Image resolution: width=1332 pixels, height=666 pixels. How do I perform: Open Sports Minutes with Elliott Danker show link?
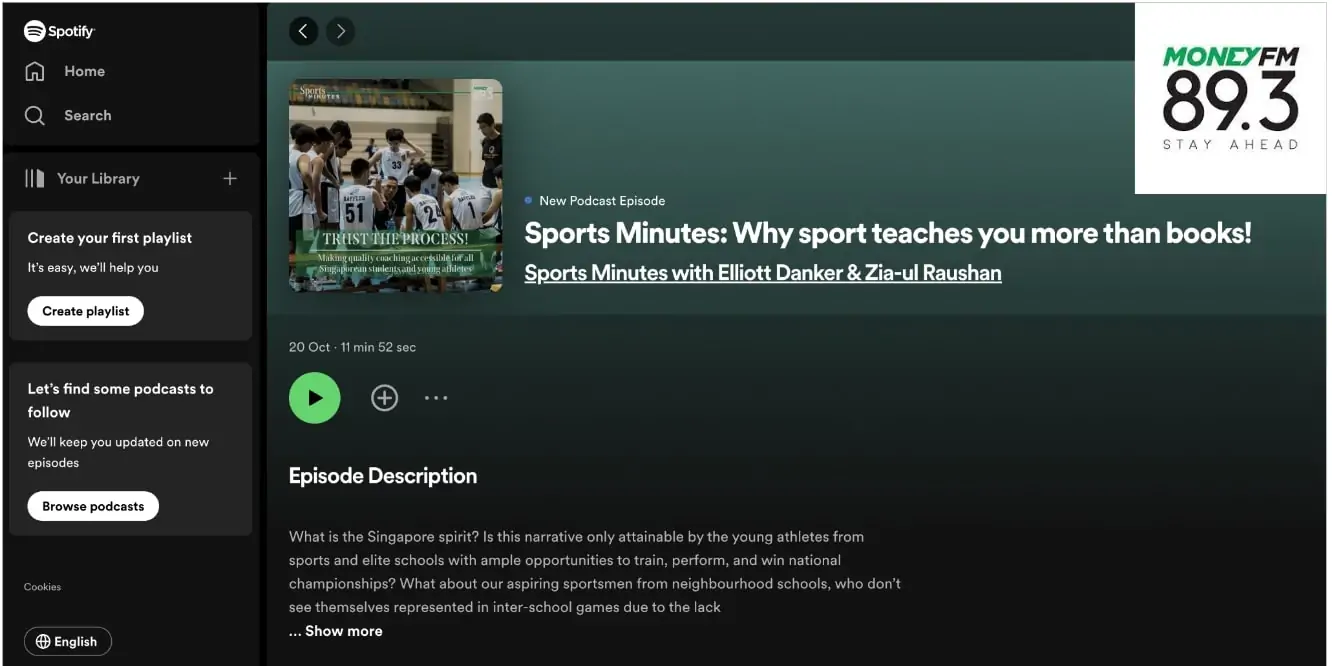(762, 273)
